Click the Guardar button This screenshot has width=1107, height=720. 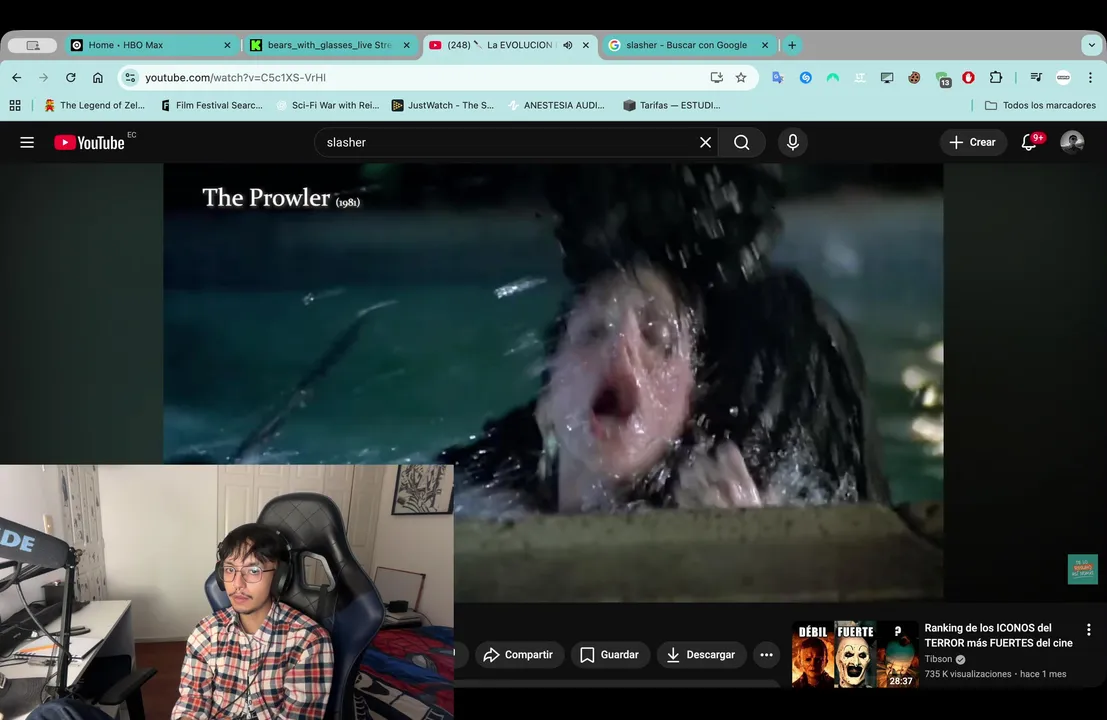610,655
